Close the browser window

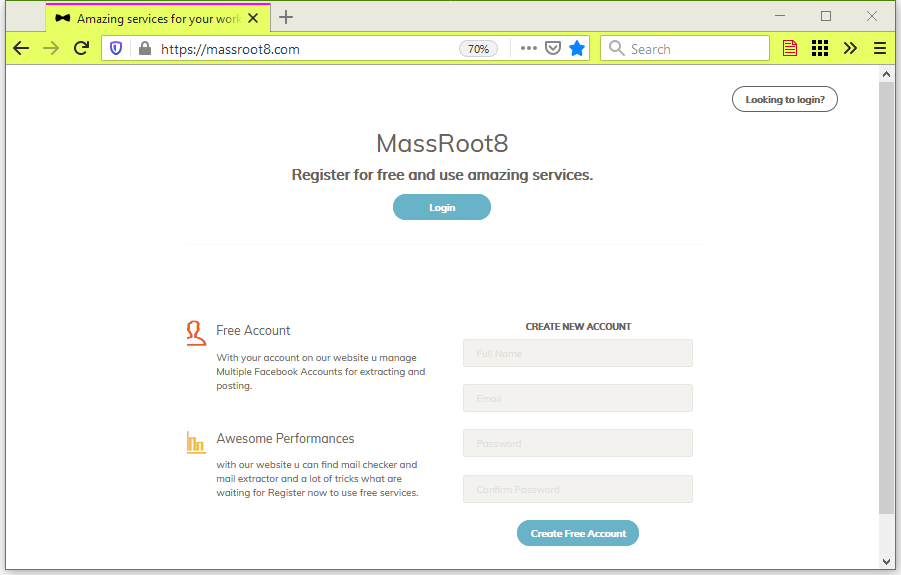872,16
